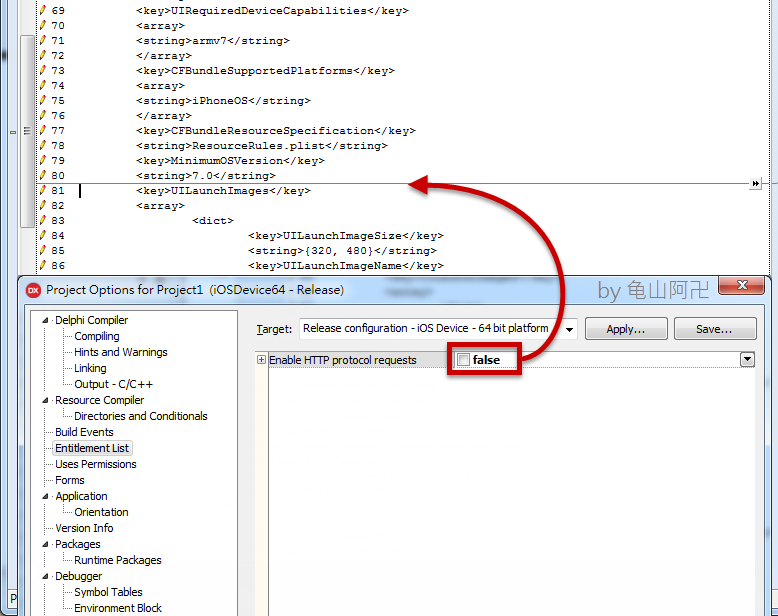Click ResourceRules.plist string on line 78
The width and height of the screenshot is (778, 616).
pos(262,146)
